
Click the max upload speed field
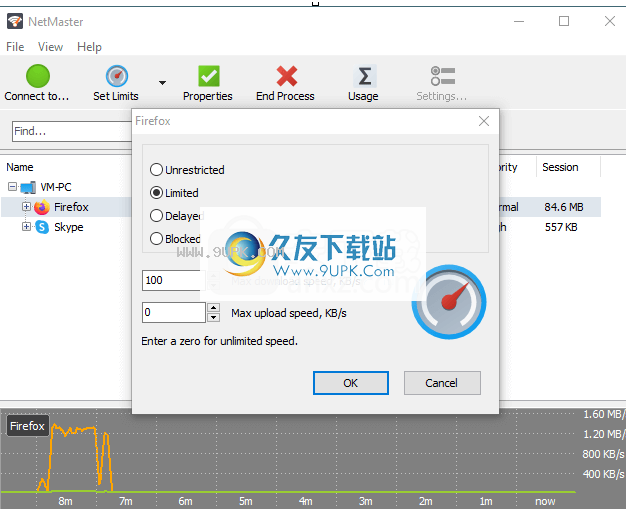pos(174,312)
